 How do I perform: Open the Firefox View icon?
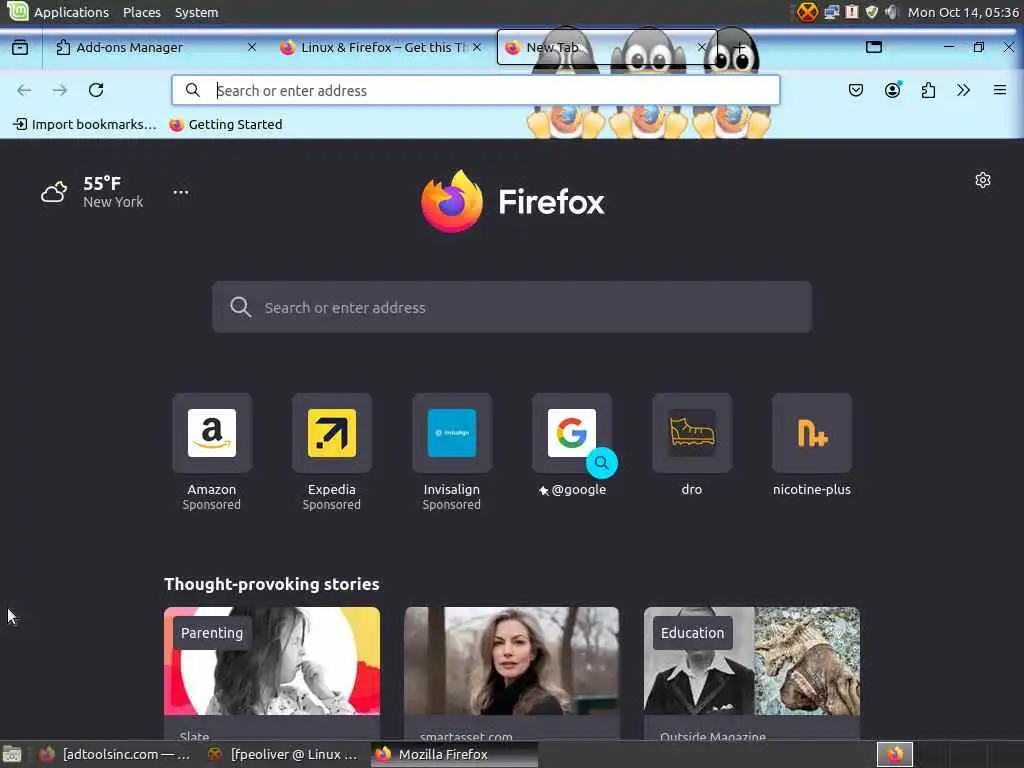[x=20, y=47]
